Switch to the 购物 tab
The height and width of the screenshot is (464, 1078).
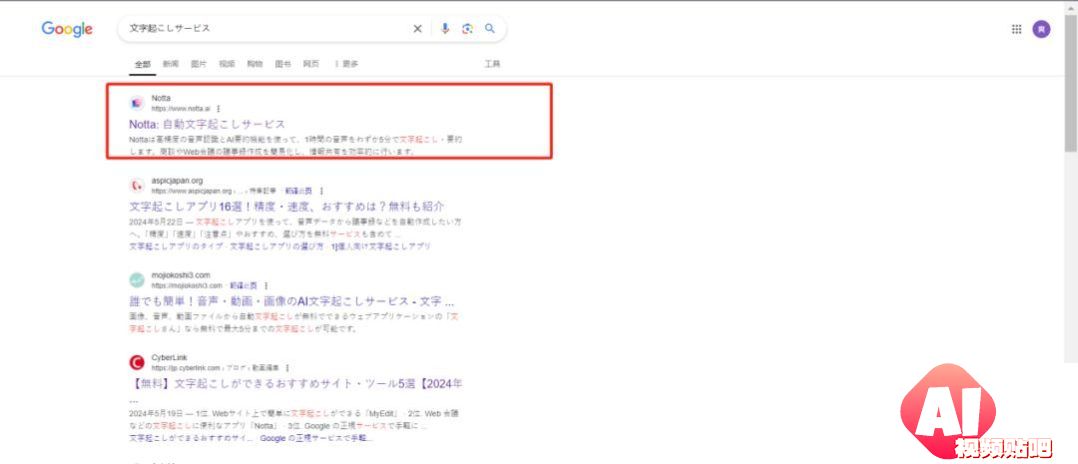pyautogui.click(x=255, y=64)
